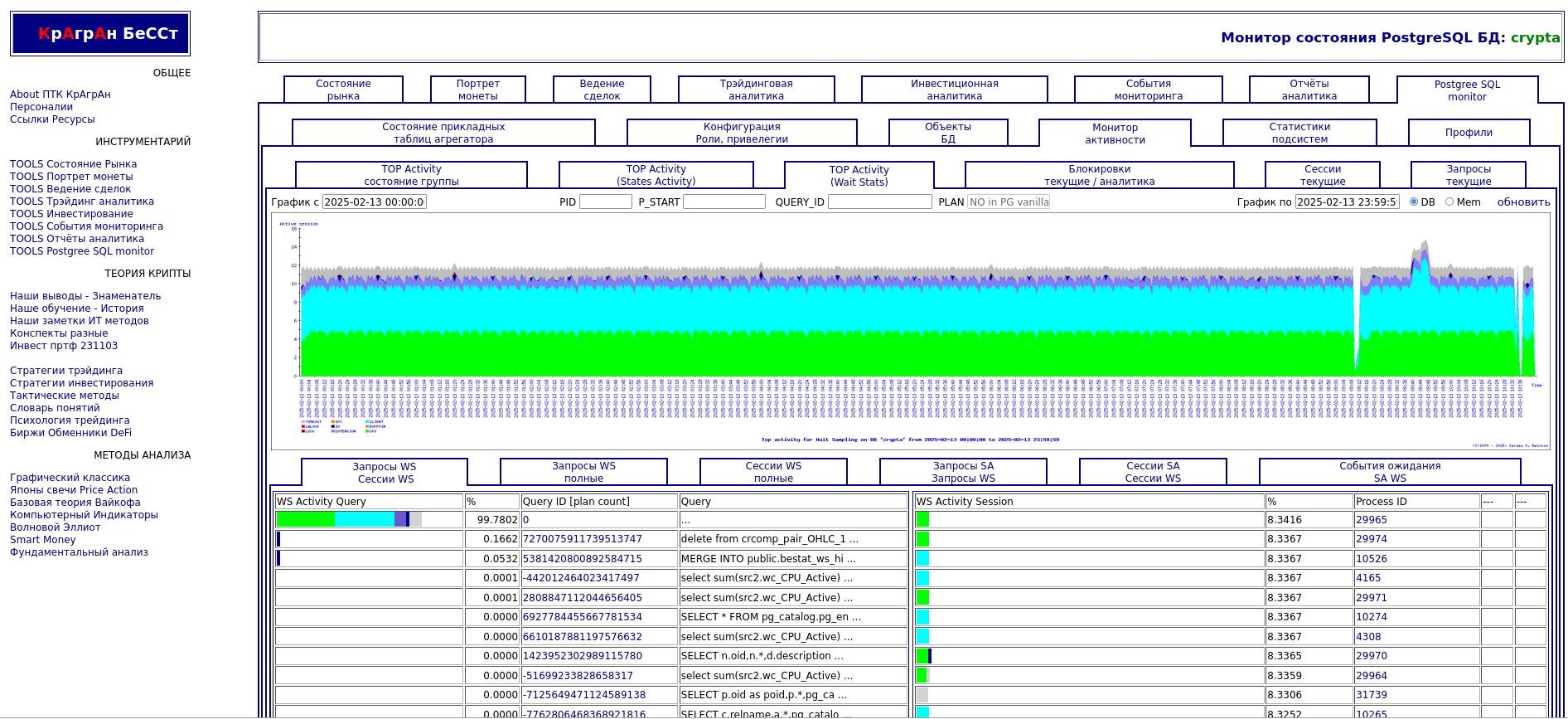Open the Профили tab
Viewport: 1568px width, 719px height.
coord(1468,133)
